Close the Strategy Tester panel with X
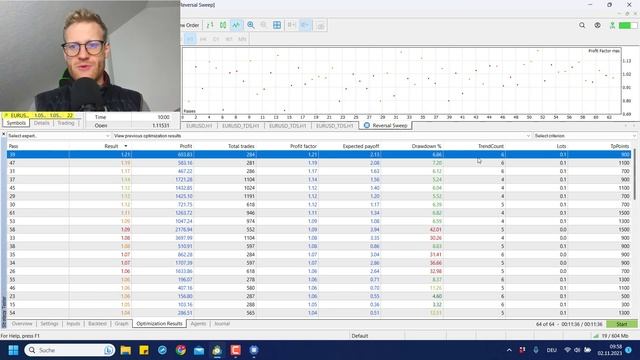640x360 pixels. (x=3, y=134)
